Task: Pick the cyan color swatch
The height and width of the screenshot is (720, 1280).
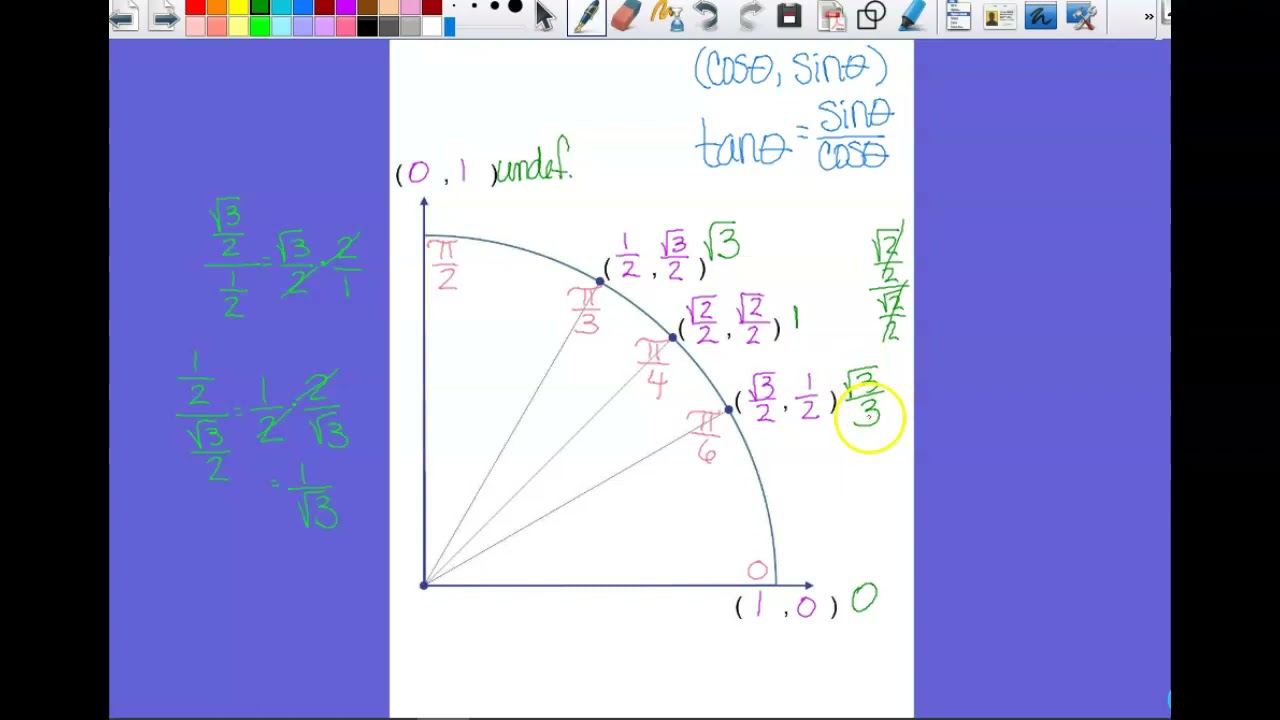Action: pyautogui.click(x=282, y=6)
